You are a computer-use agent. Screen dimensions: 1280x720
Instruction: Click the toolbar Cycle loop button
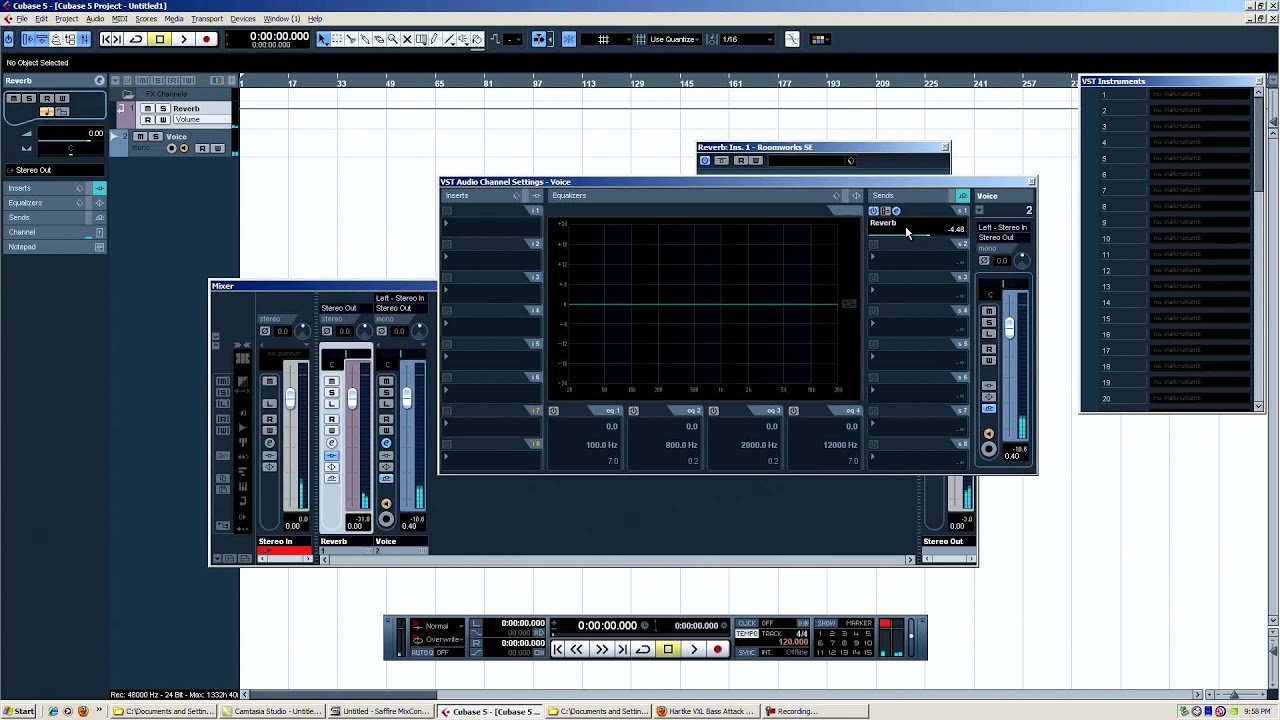click(135, 39)
